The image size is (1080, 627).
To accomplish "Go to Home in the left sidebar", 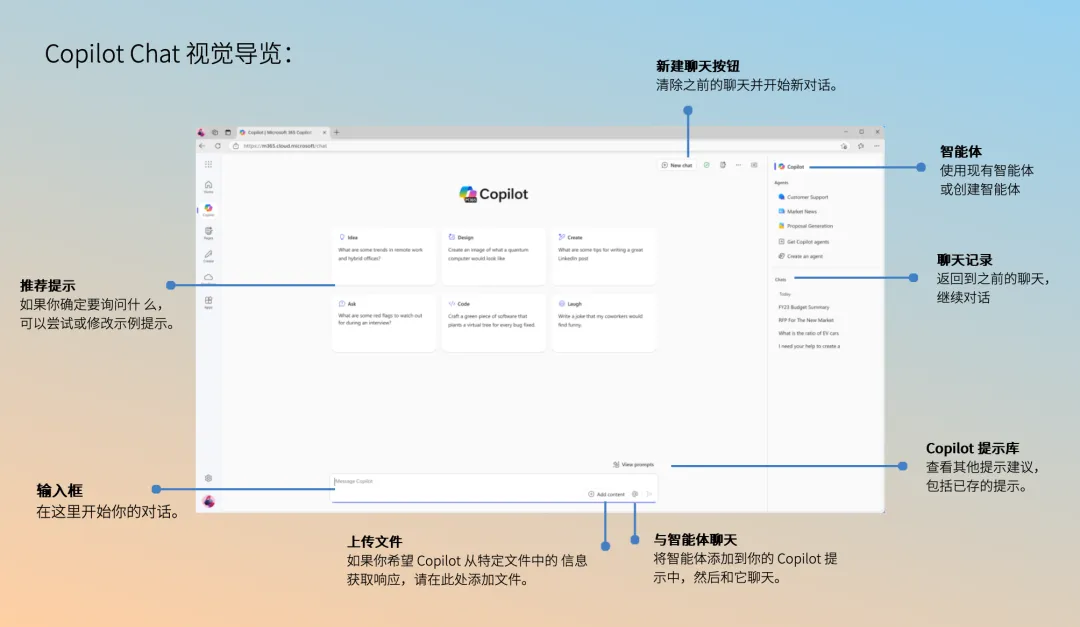I will point(208,187).
